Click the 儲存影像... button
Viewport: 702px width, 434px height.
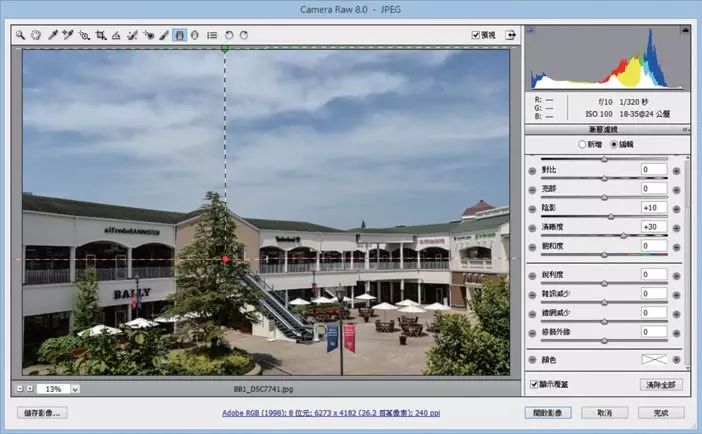coord(42,413)
